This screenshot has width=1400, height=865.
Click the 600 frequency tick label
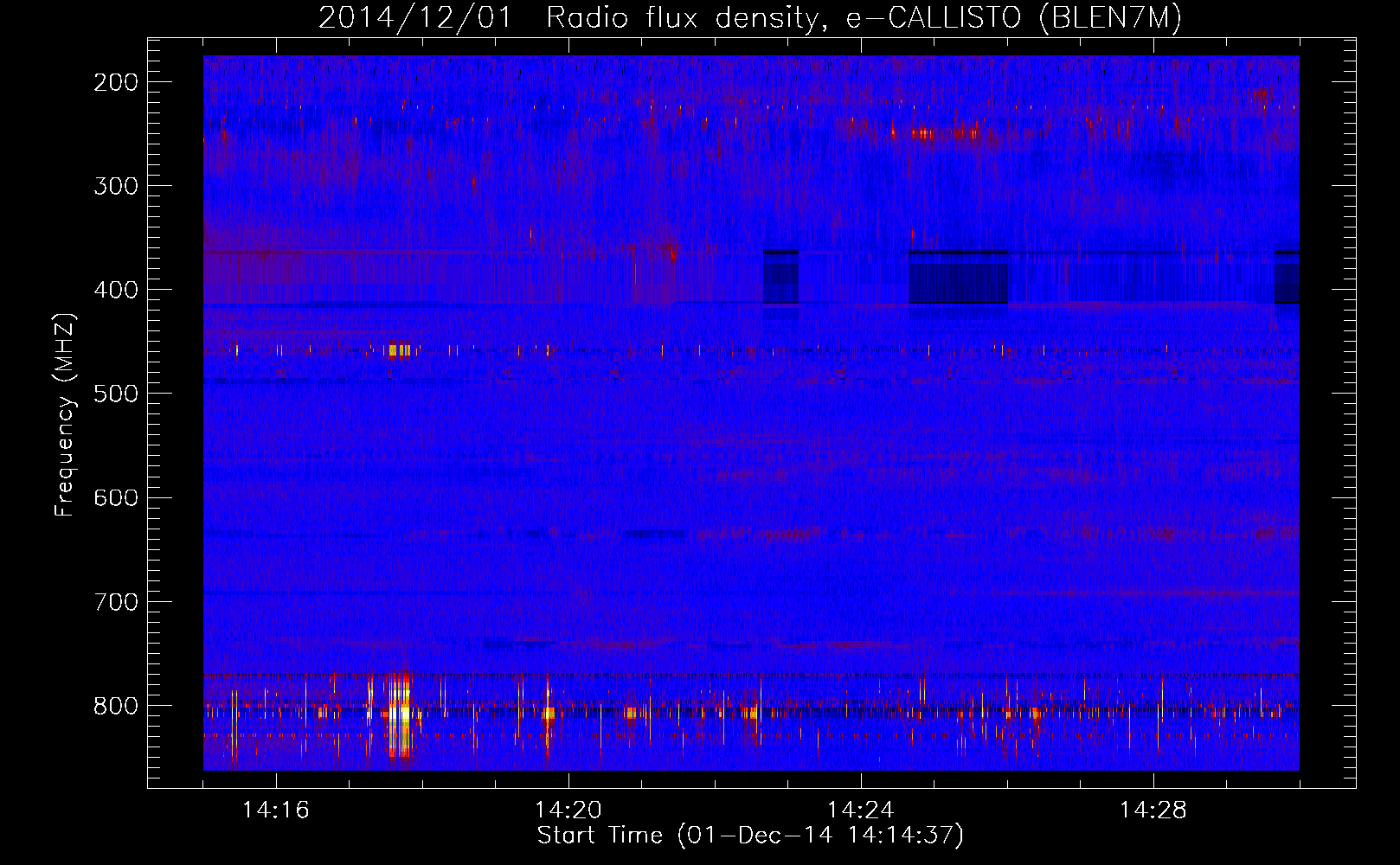pyautogui.click(x=116, y=497)
